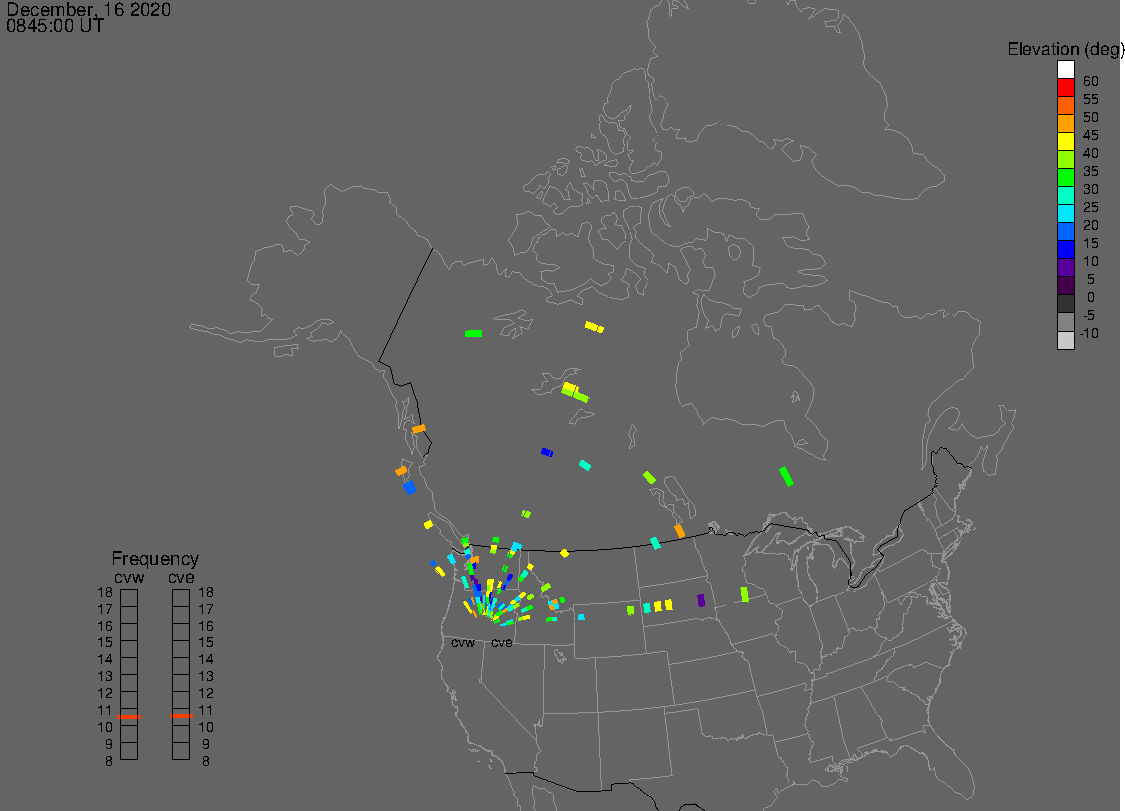
Task: Click legend label 45
Action: coord(1091,135)
